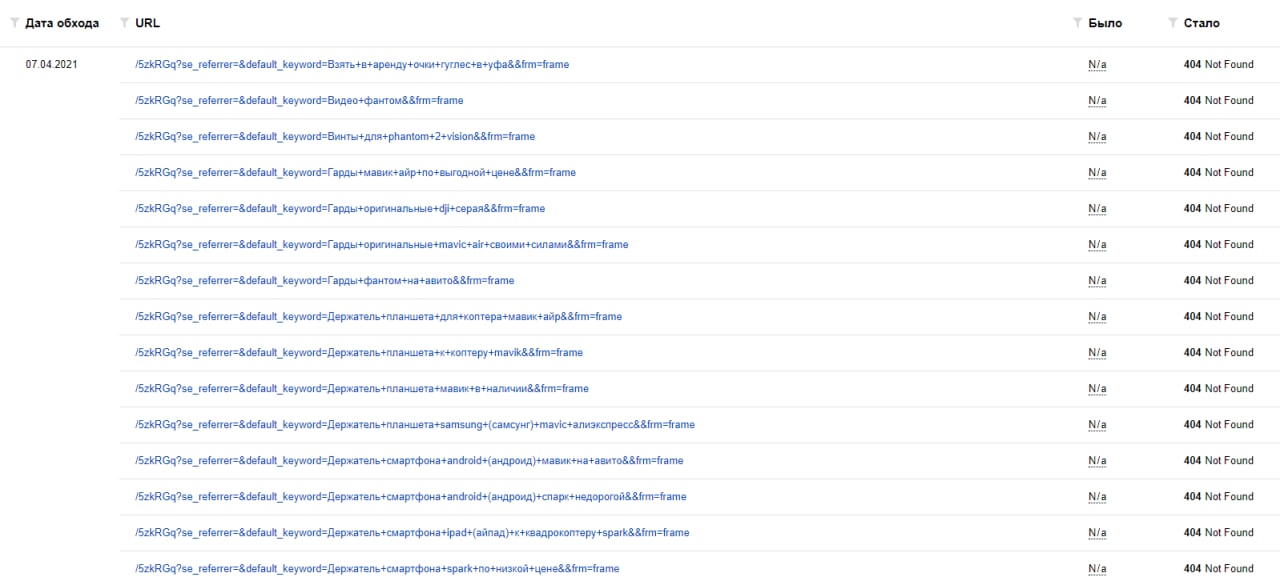Open URL Держатель+смартфона+ipad+(айпад)+к+квадрокоптеру+spark
The height and width of the screenshot is (585, 1280).
point(412,532)
